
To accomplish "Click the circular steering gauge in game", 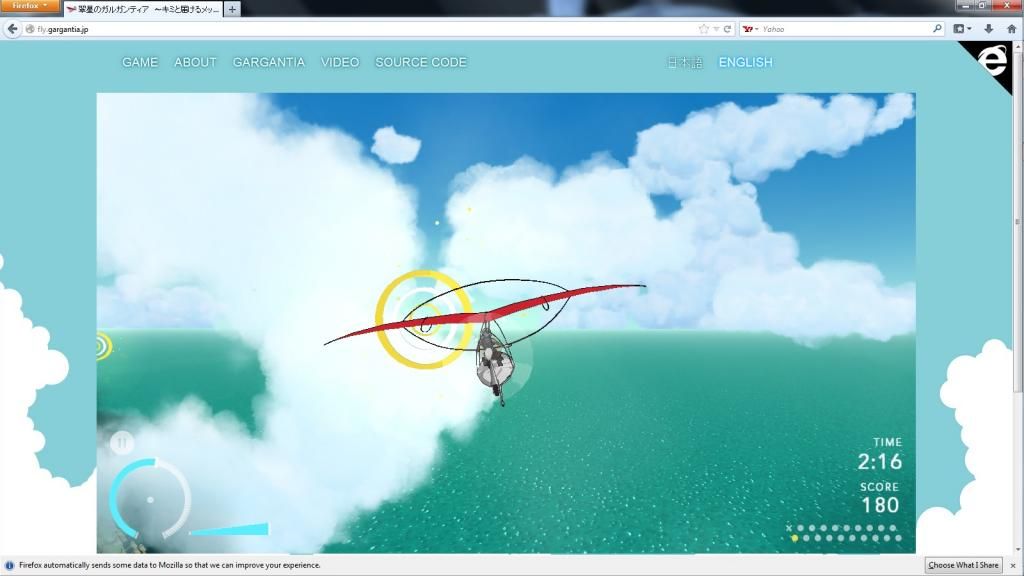I will pos(150,499).
